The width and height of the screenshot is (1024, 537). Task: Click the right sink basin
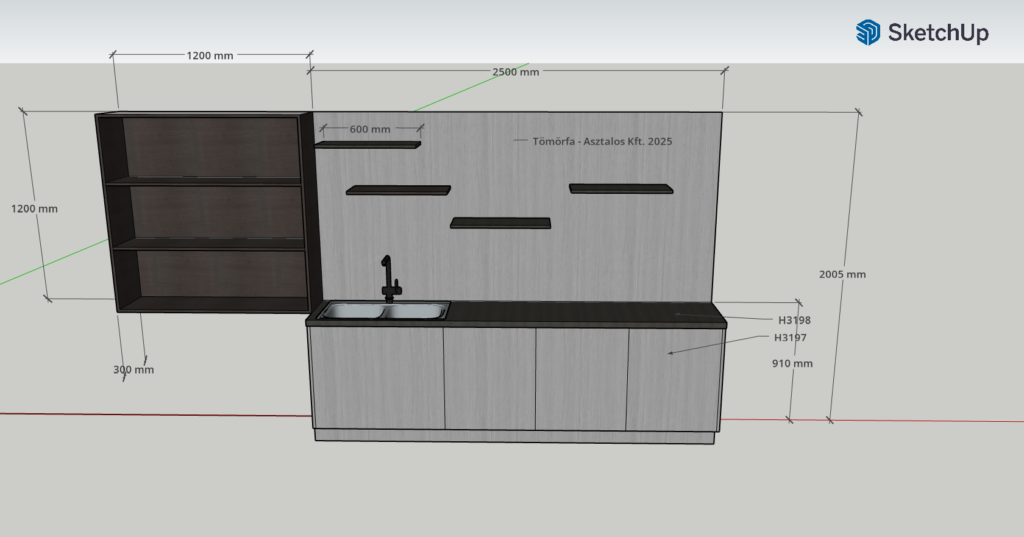413,312
